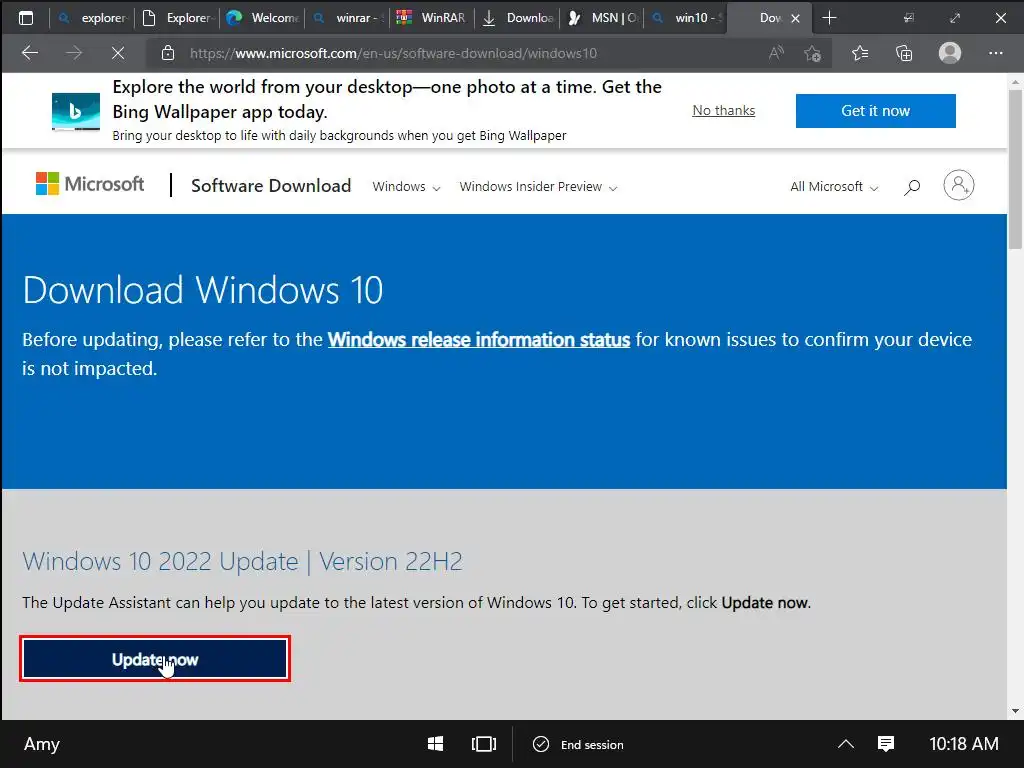The width and height of the screenshot is (1024, 768).
Task: Switch to the Download arrow tab
Action: point(517,18)
